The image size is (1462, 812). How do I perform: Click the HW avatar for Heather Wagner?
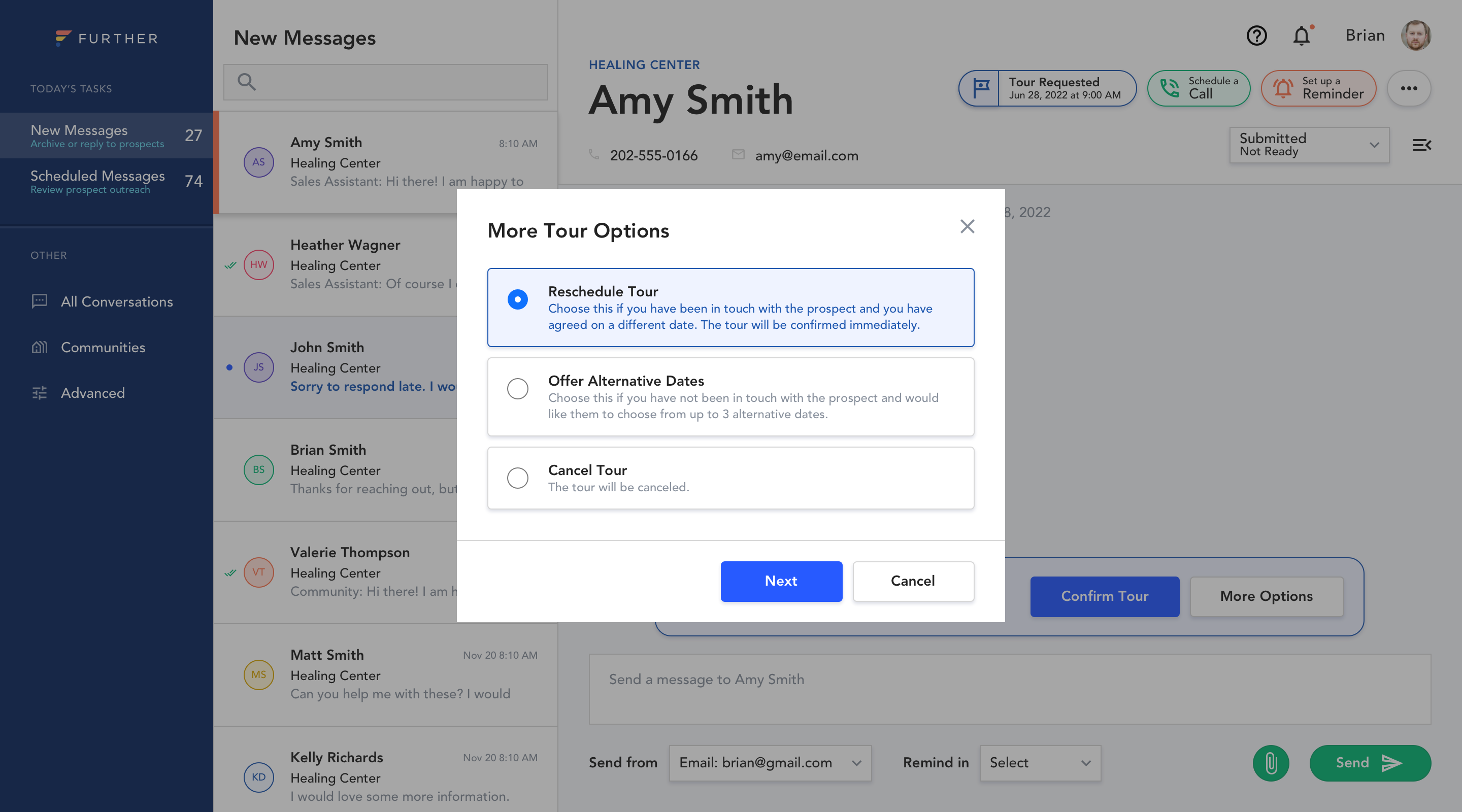click(259, 265)
